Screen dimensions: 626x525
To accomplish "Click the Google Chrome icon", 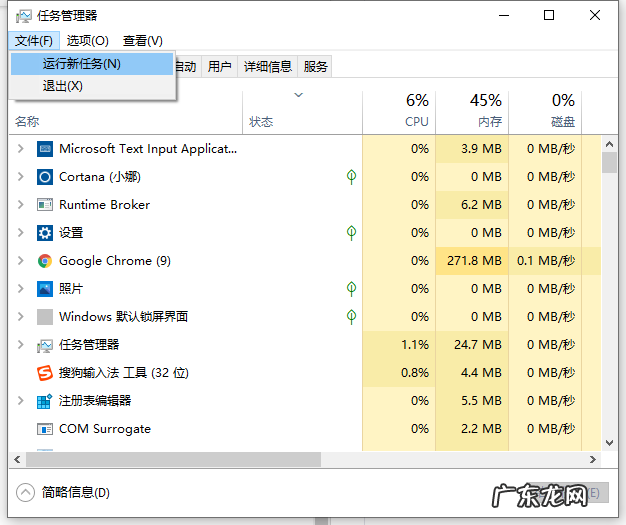I will (x=45, y=261).
